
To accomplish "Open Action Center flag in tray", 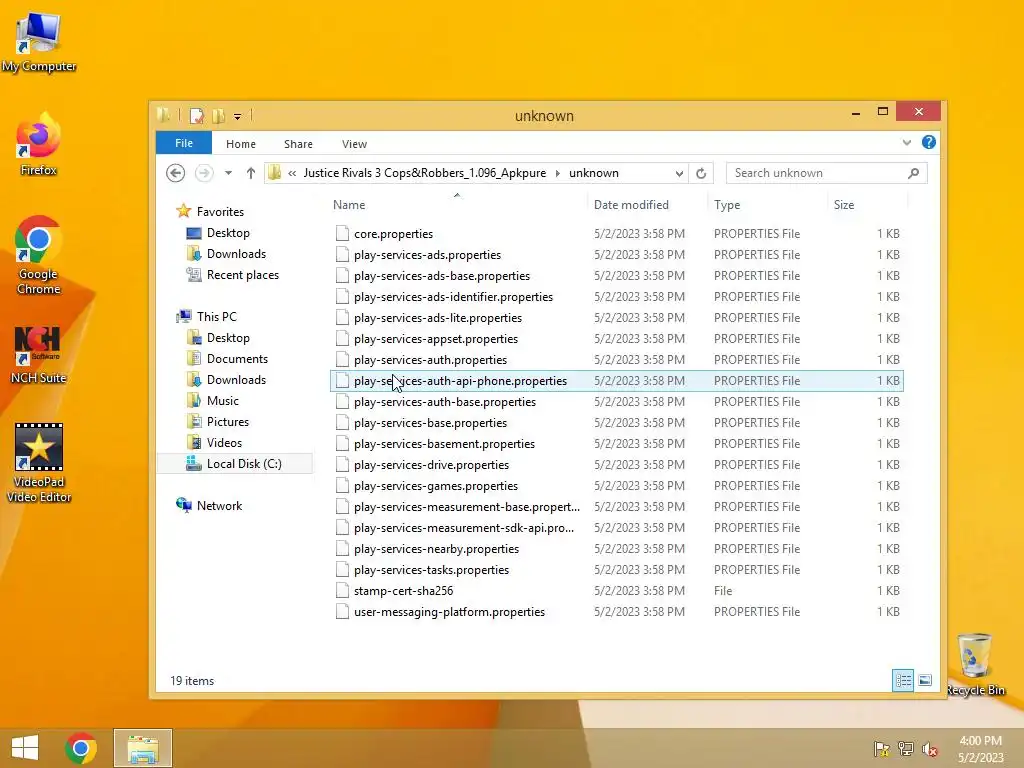I will pos(881,749).
